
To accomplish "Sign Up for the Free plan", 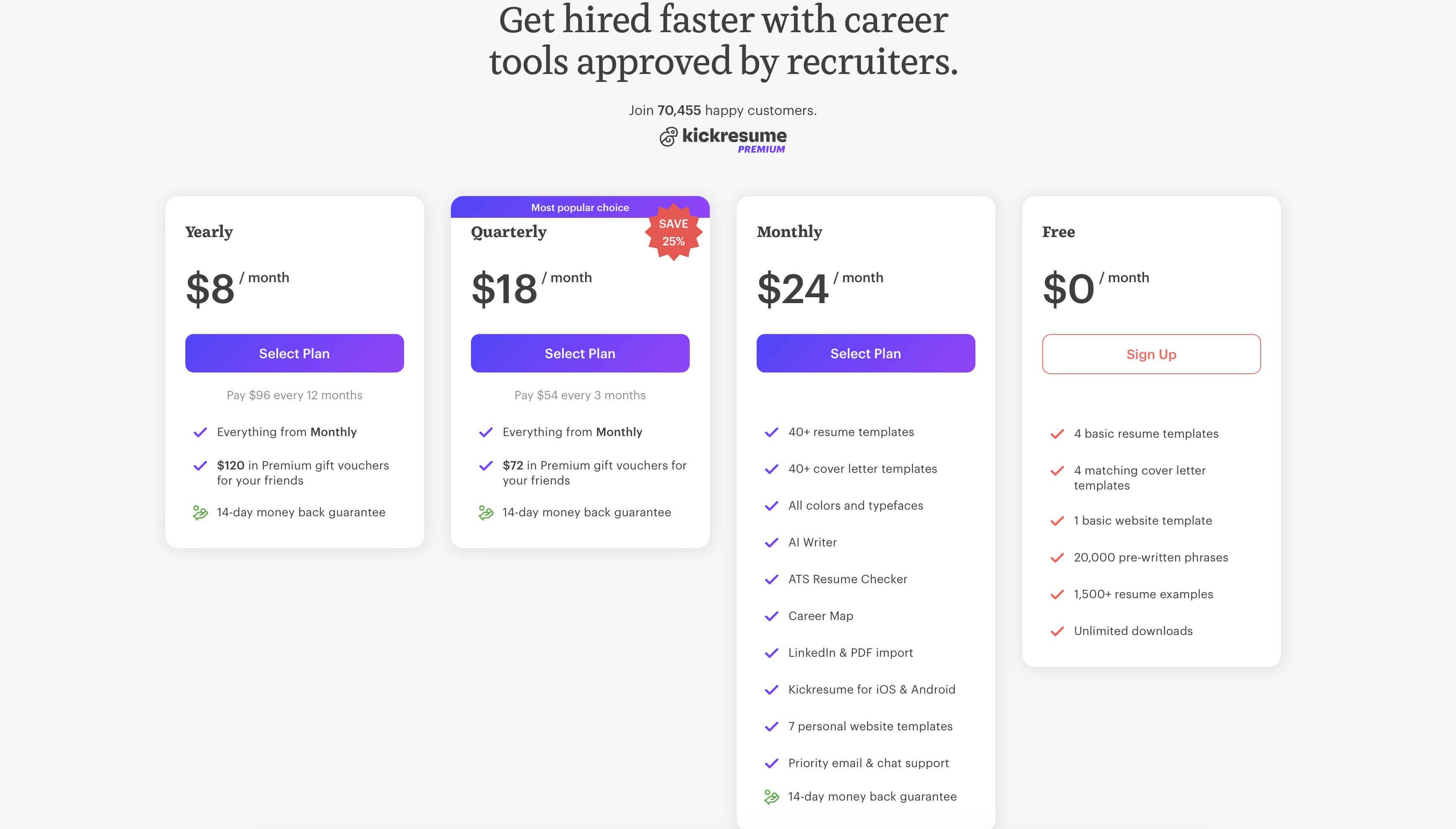I will click(x=1151, y=354).
